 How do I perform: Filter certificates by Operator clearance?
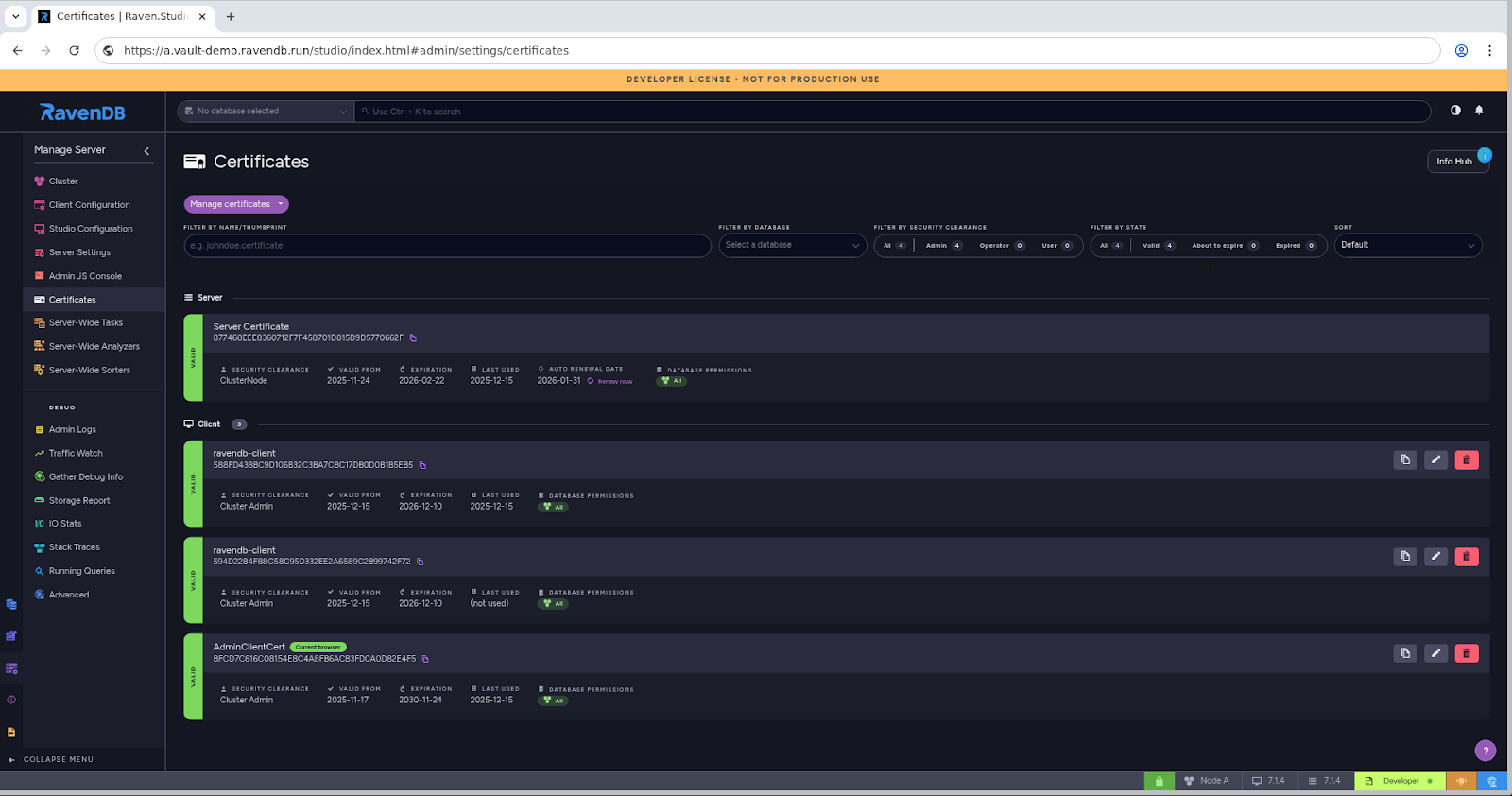click(1001, 246)
